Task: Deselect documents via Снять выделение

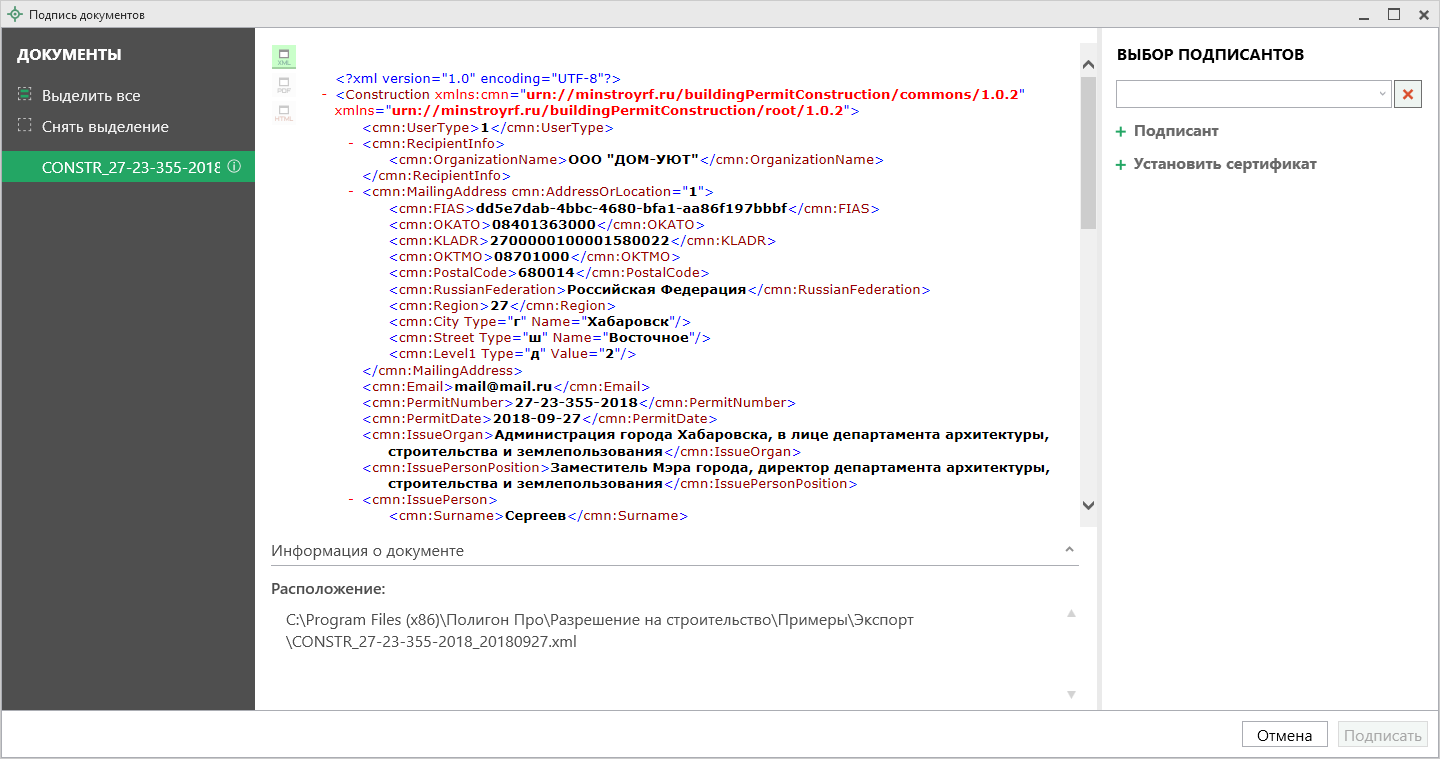Action: click(104, 127)
